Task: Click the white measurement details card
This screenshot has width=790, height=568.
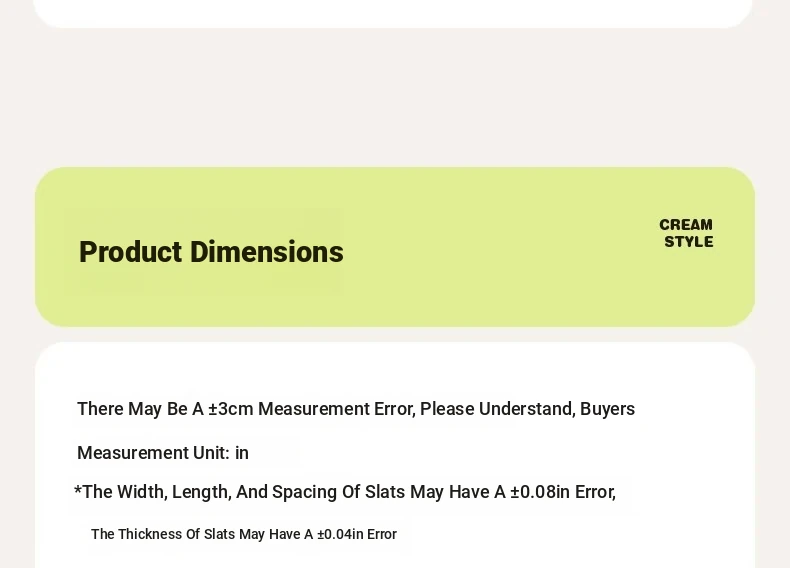Action: [x=395, y=455]
